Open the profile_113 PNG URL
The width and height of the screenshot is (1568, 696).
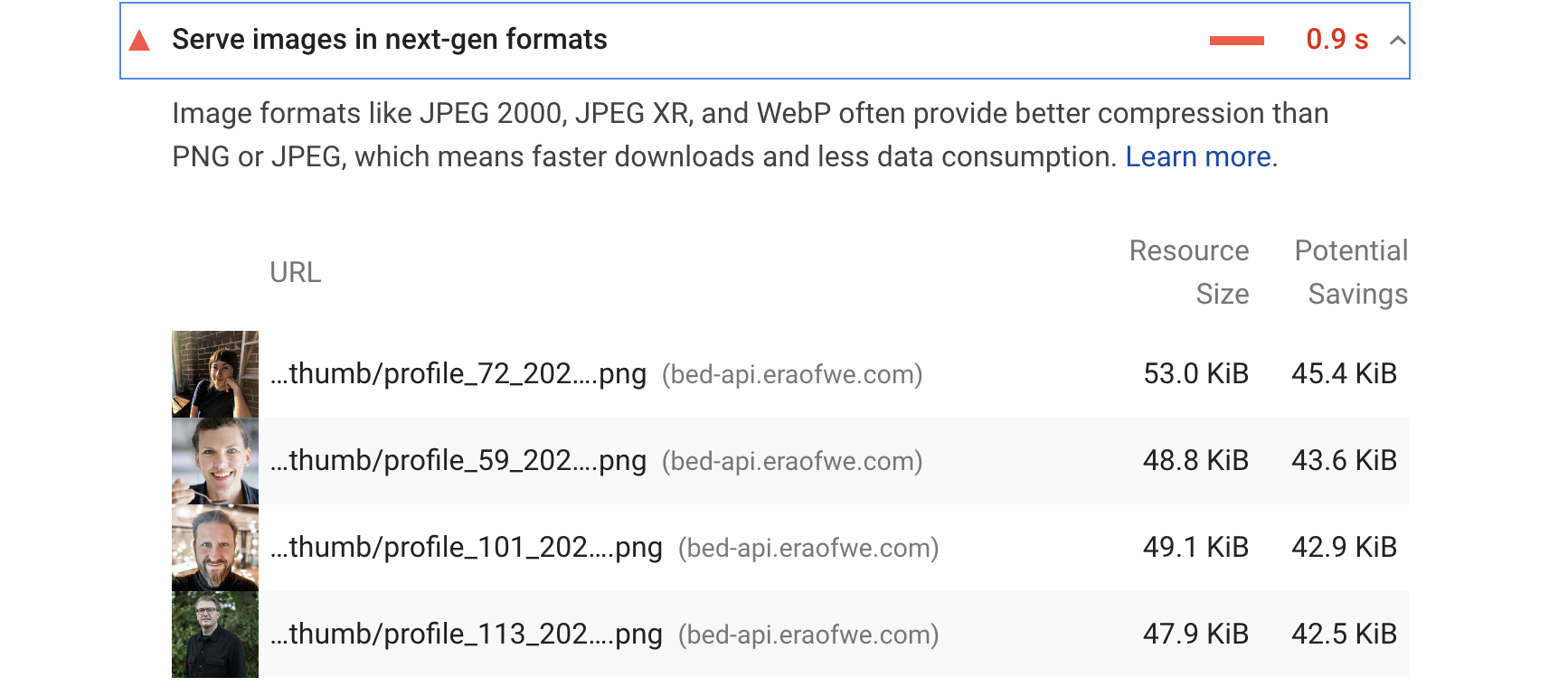[467, 635]
